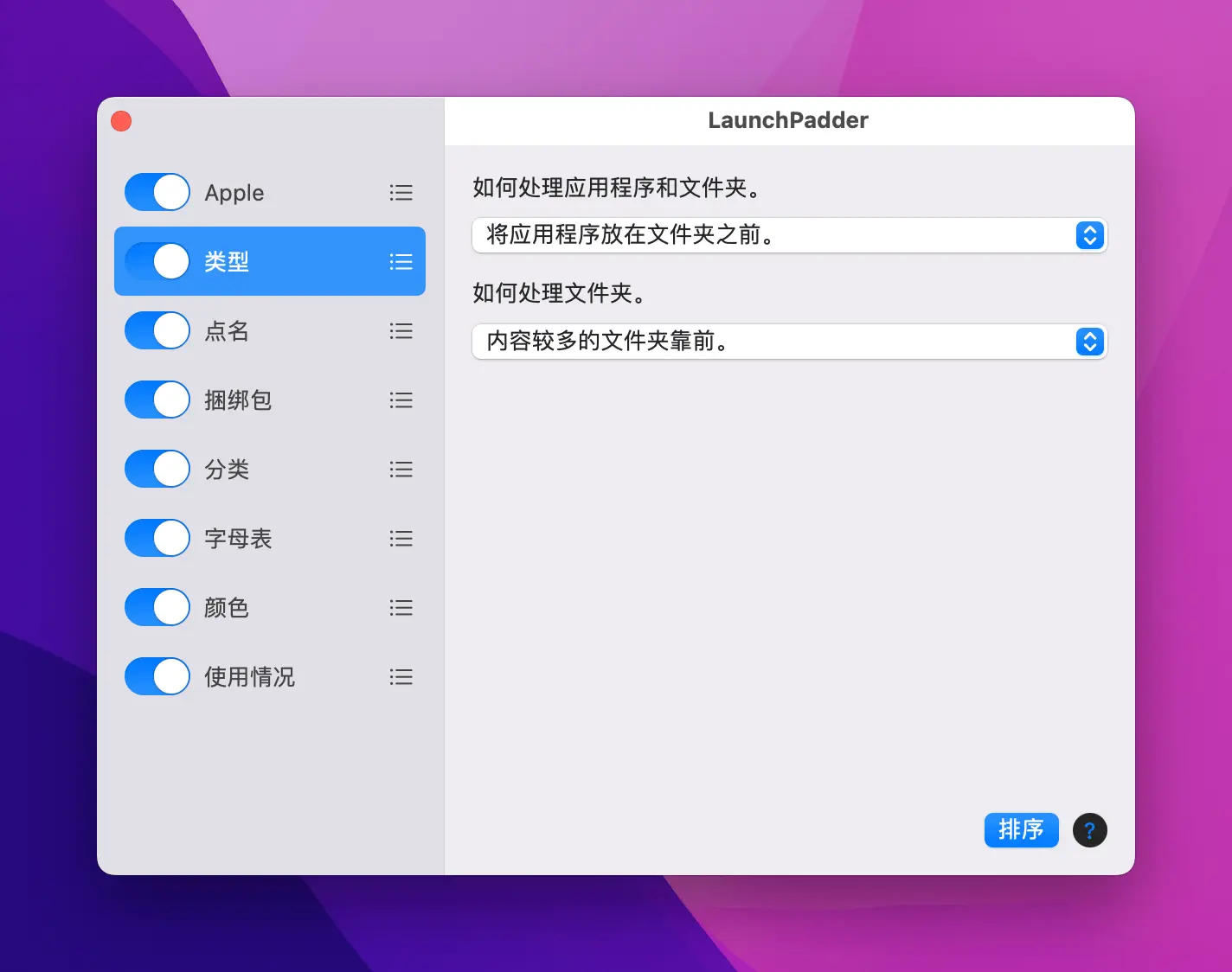Screen dimensions: 1232x972
Task: Click the reorder handle icon beside 字母表
Action: [x=401, y=539]
